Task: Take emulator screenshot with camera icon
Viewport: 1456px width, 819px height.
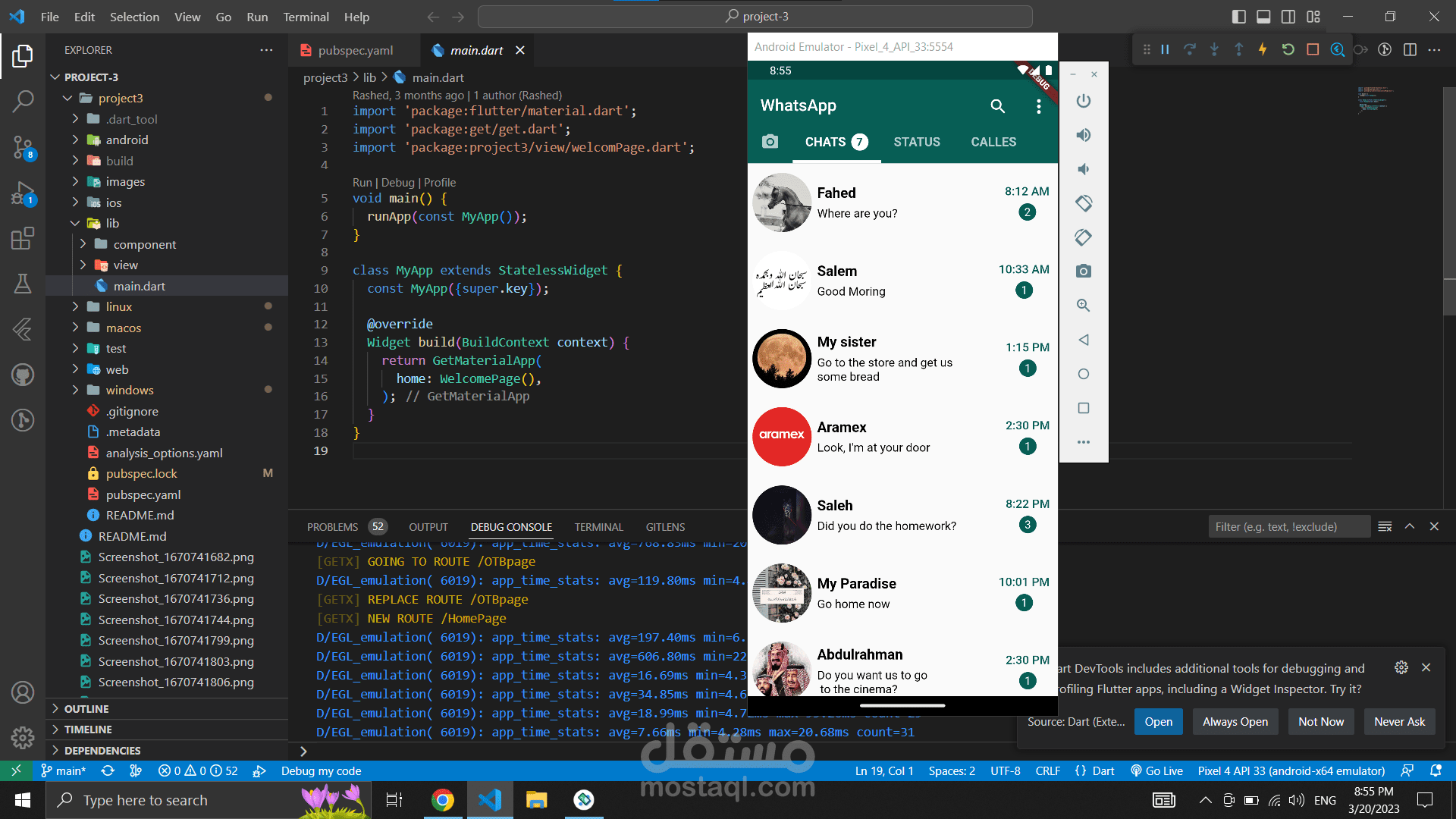Action: coord(1084,271)
